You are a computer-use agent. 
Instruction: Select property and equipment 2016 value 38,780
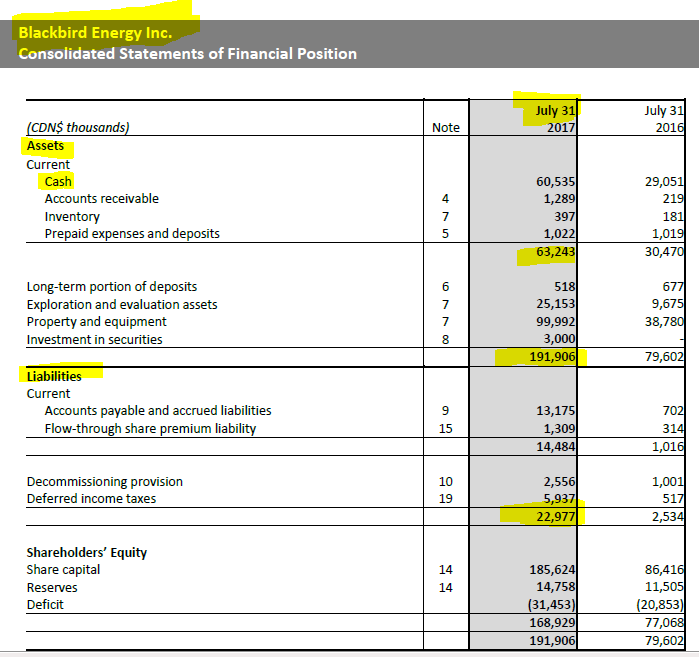(664, 321)
